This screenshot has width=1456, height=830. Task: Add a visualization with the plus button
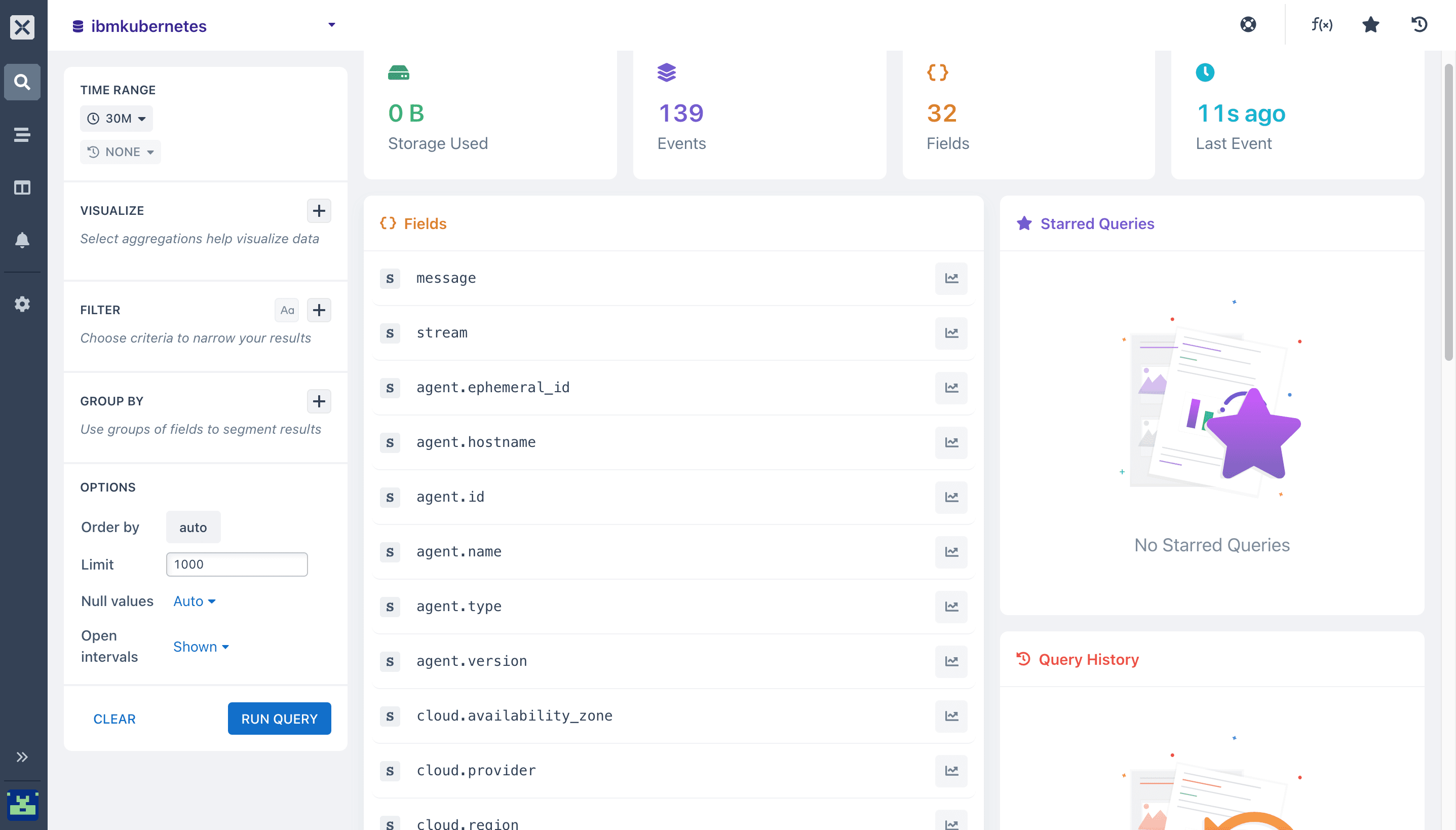[319, 211]
